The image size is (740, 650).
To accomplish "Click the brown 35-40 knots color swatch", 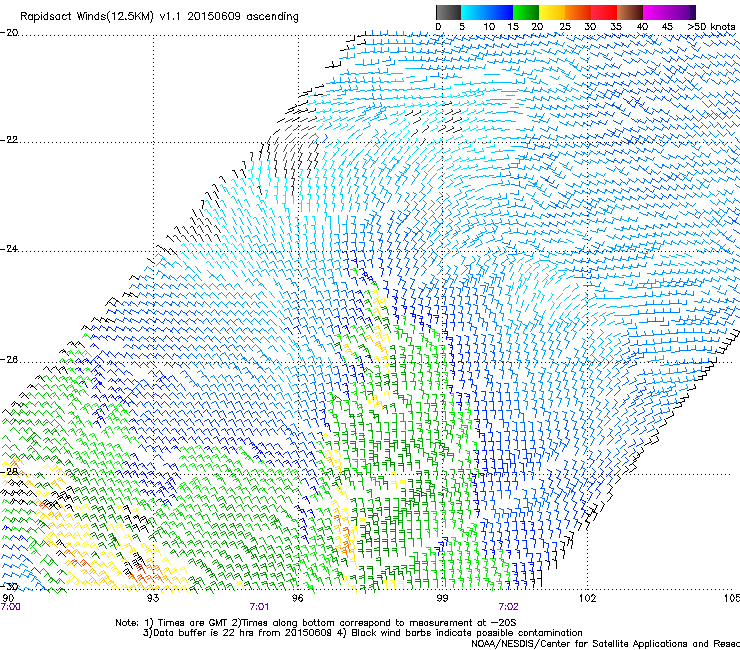I will pos(631,12).
